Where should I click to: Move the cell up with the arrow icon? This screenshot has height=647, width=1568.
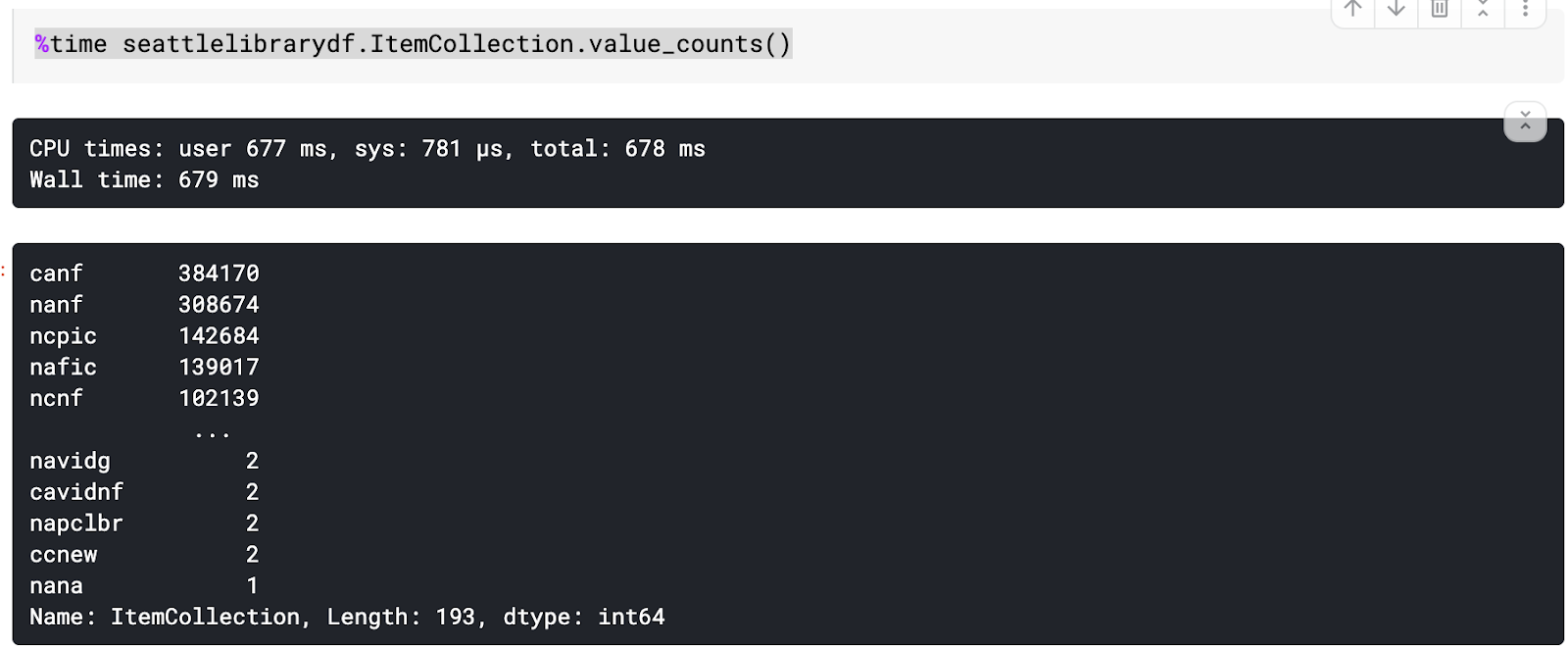click(x=1353, y=9)
